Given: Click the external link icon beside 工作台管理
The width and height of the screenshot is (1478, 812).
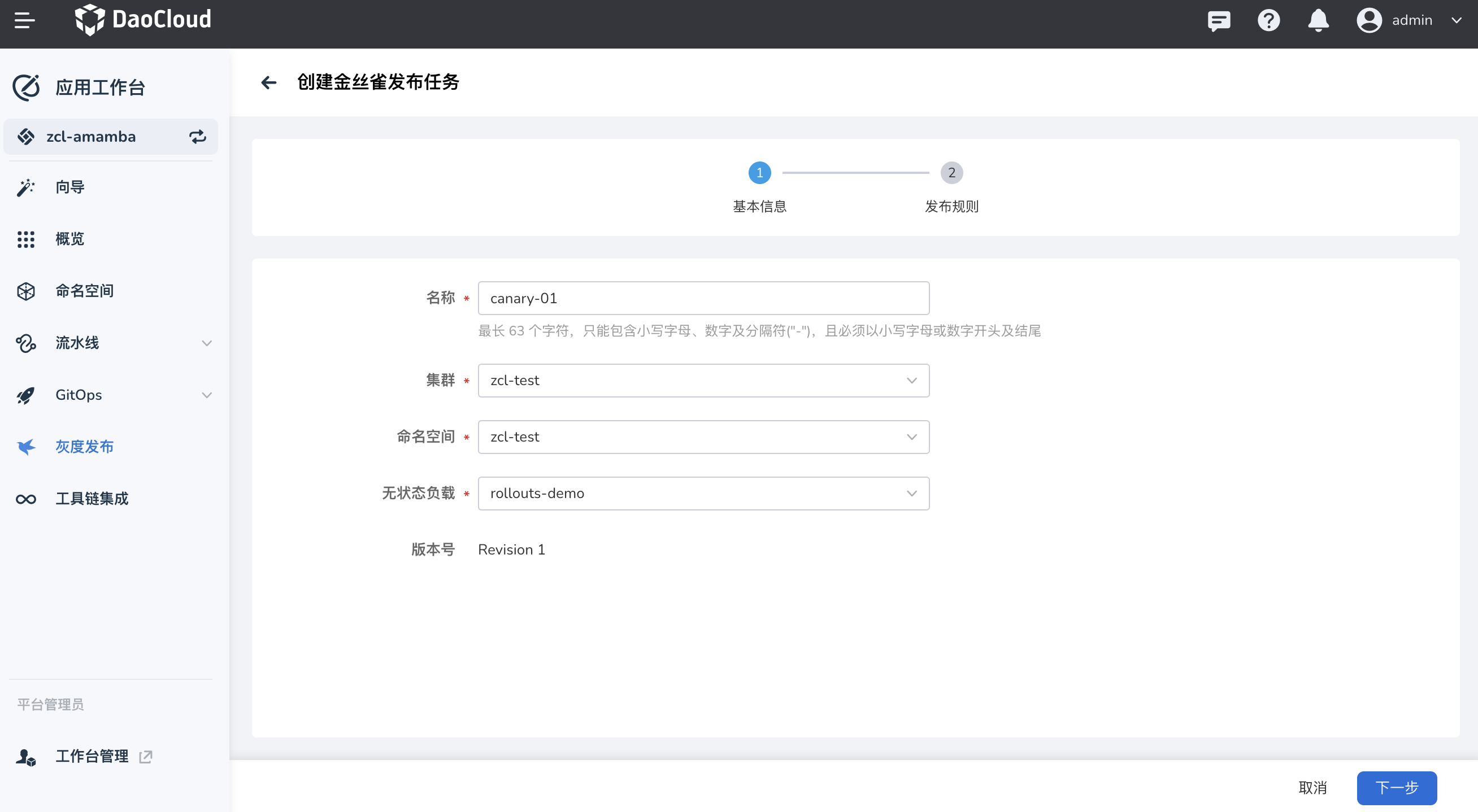Looking at the screenshot, I should point(146,757).
